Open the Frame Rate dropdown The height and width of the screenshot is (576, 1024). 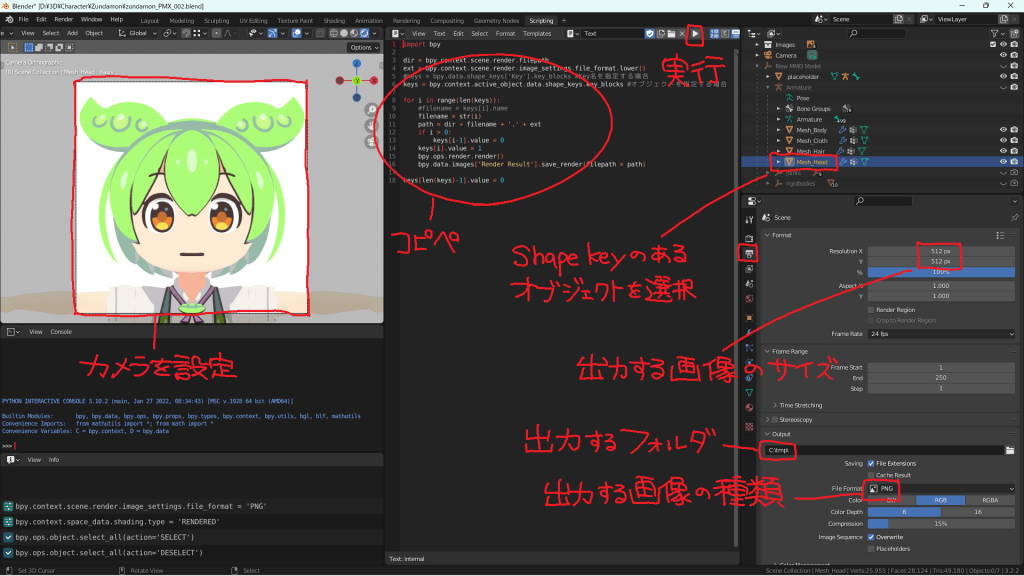click(x=940, y=333)
